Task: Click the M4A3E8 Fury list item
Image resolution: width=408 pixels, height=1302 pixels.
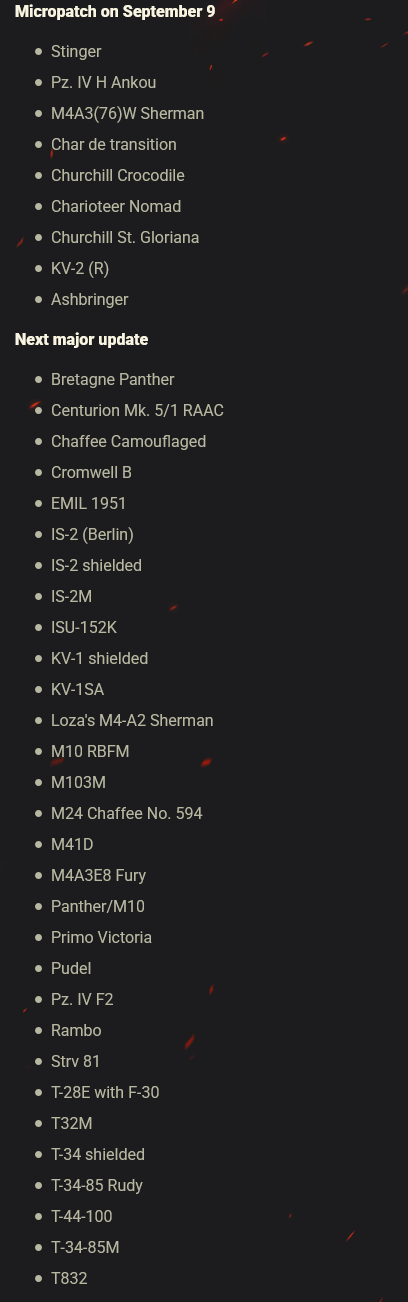Action: 99,875
